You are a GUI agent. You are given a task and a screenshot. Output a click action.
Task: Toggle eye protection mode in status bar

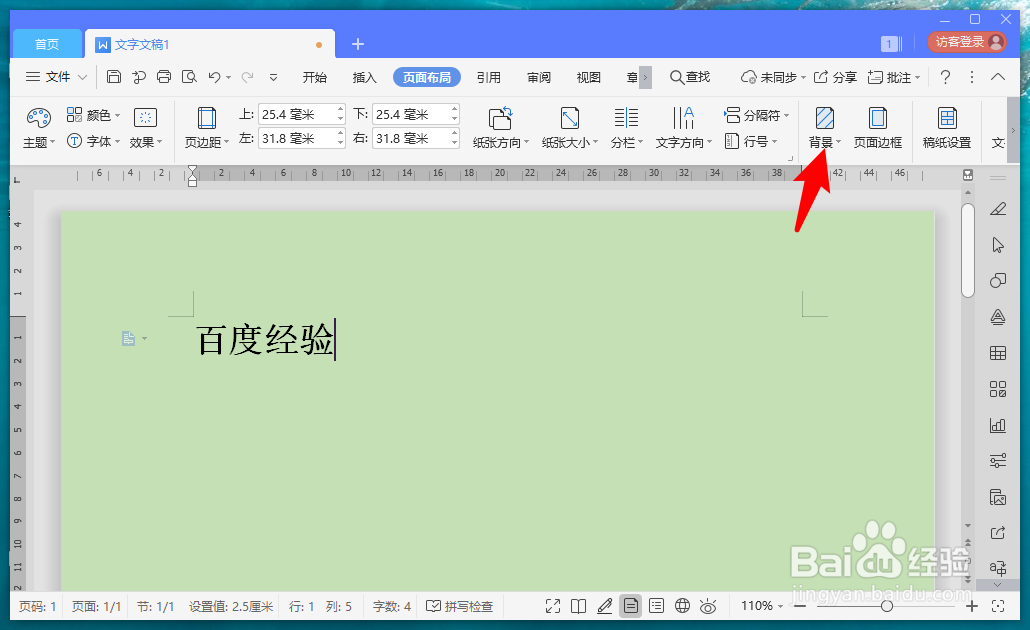(707, 605)
